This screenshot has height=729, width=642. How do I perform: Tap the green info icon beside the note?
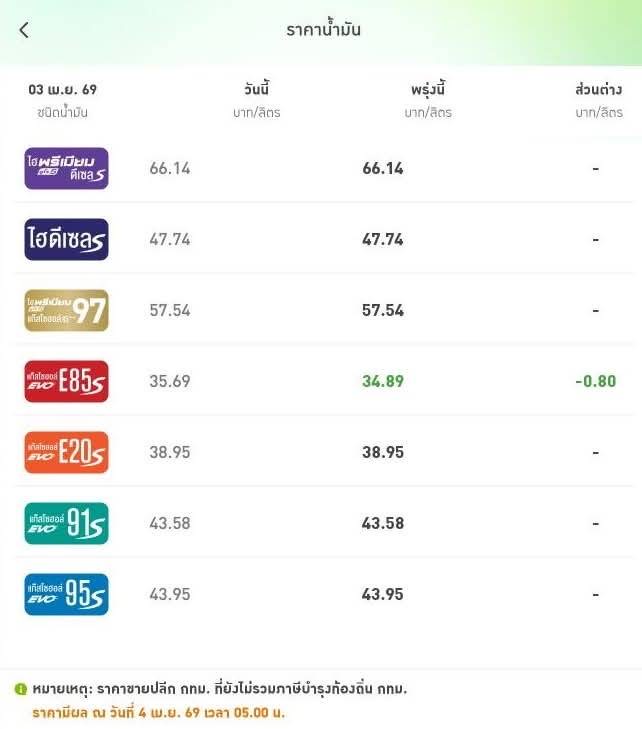pos(20,689)
